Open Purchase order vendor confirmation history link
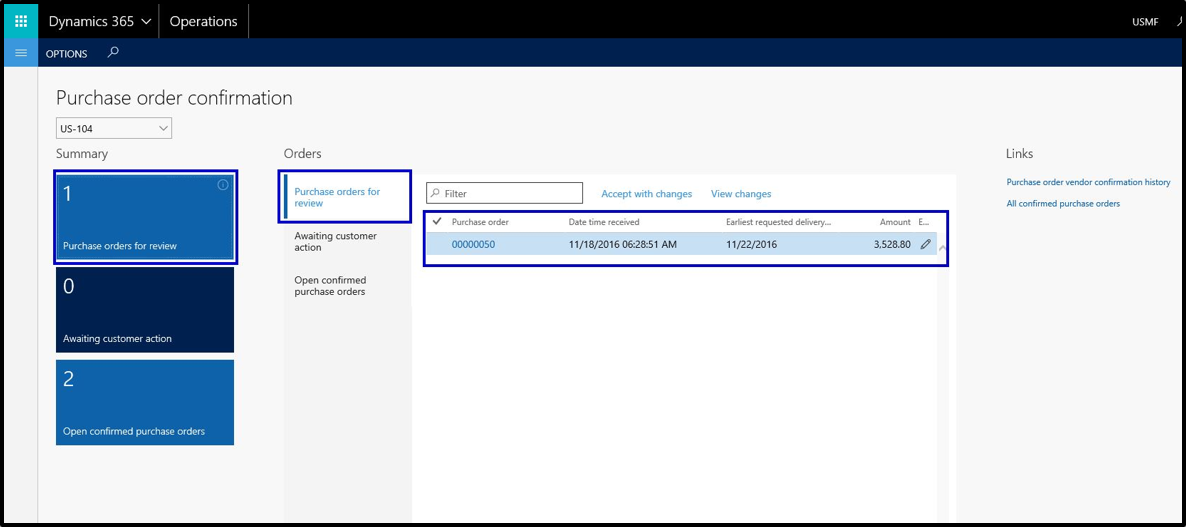 tap(1088, 182)
